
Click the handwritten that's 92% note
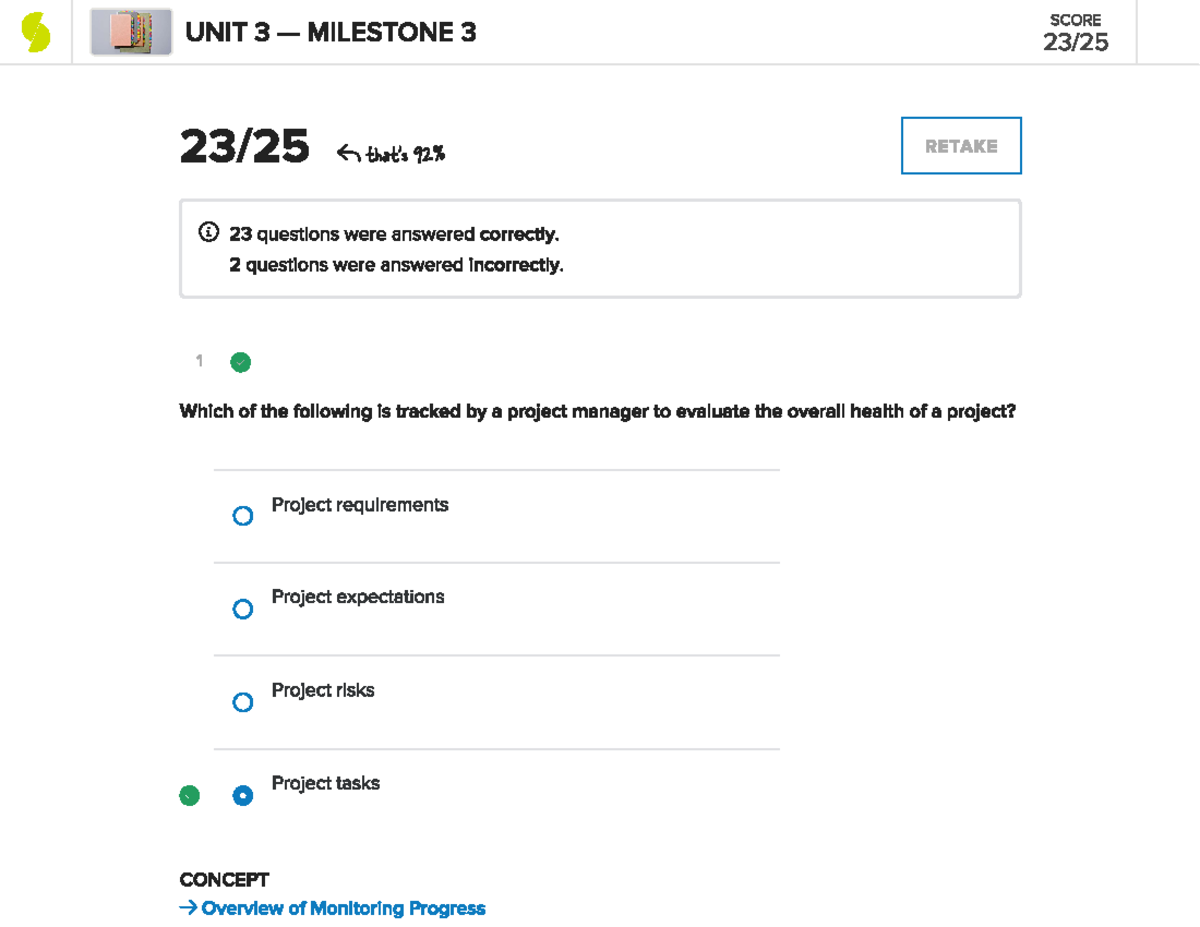click(406, 152)
